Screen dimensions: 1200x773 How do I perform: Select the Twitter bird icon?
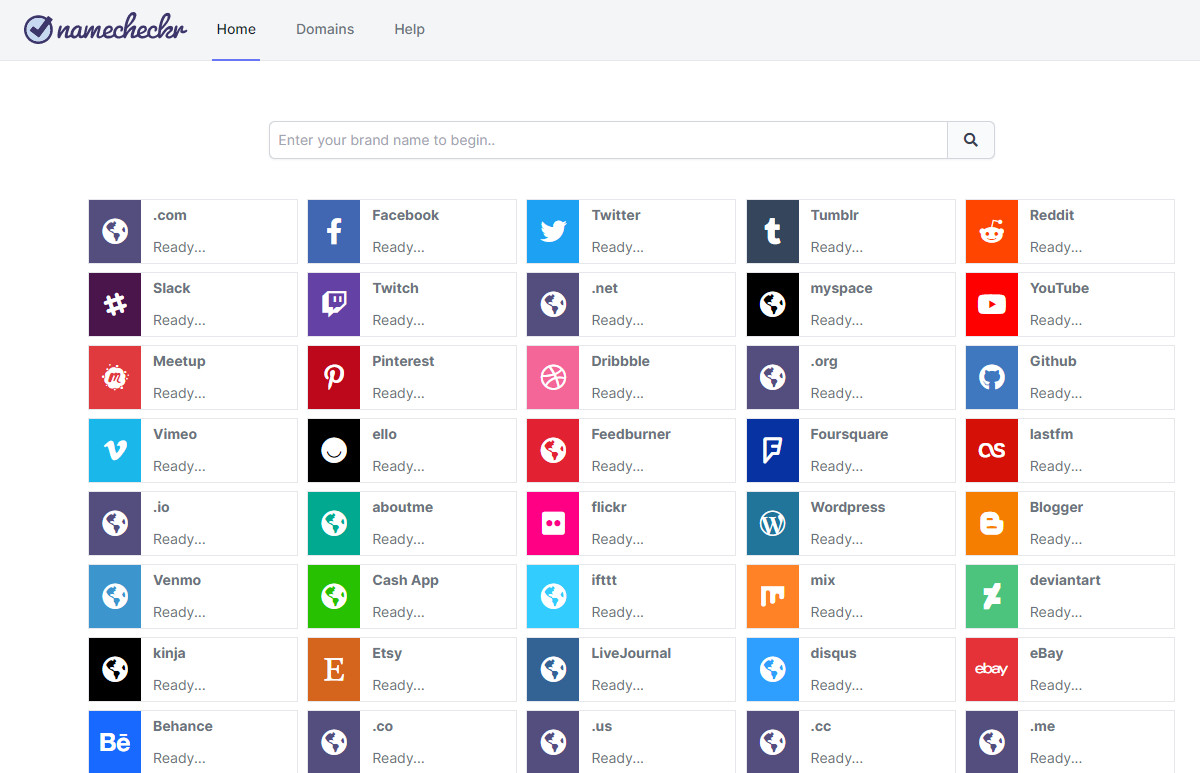tap(553, 232)
